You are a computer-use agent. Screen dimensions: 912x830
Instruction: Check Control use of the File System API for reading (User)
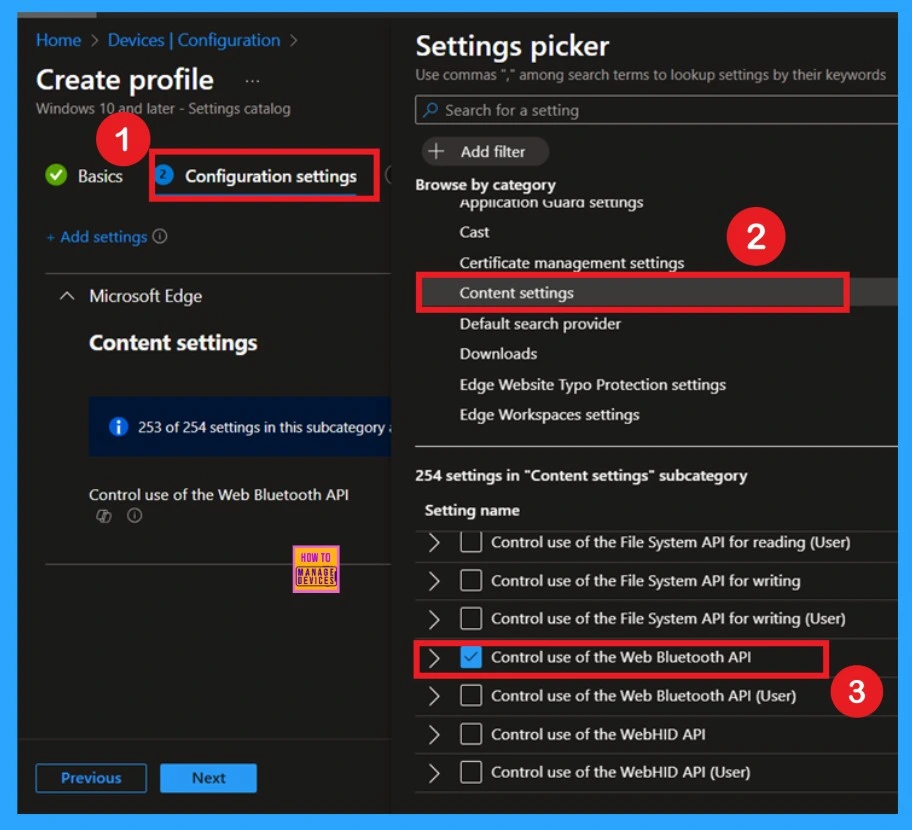(x=471, y=542)
